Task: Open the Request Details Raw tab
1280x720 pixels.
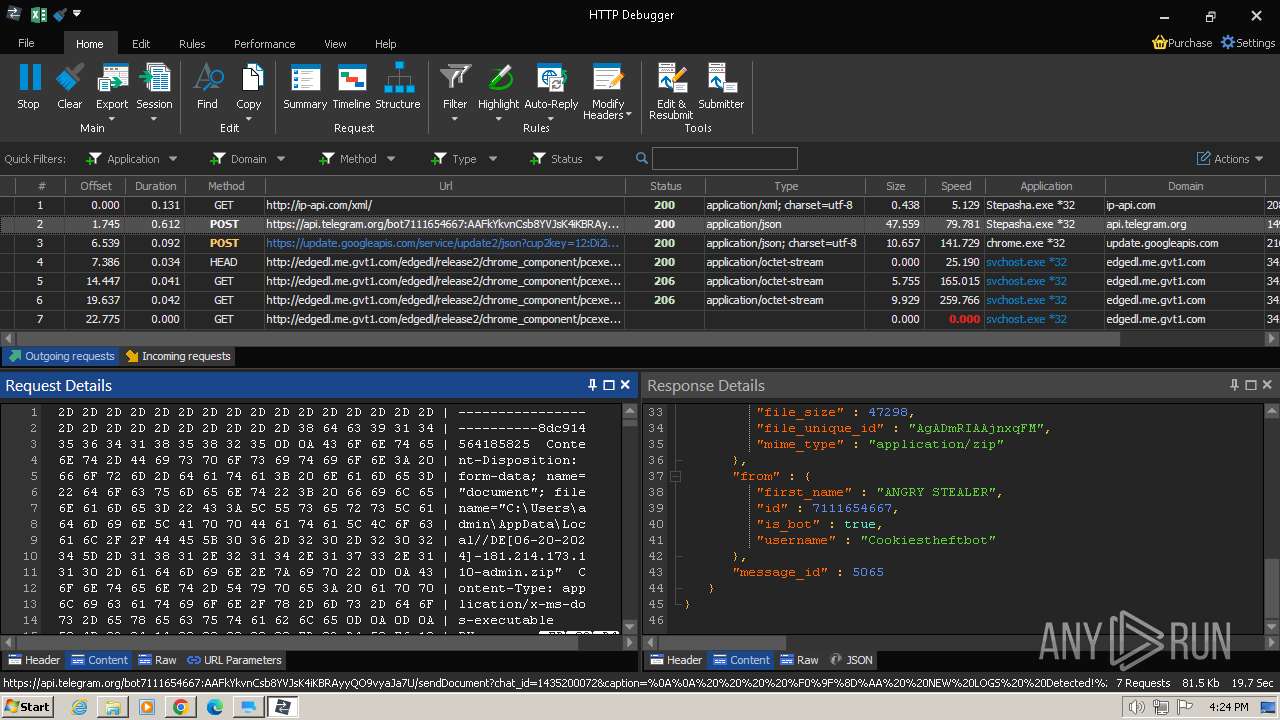Action: 158,660
